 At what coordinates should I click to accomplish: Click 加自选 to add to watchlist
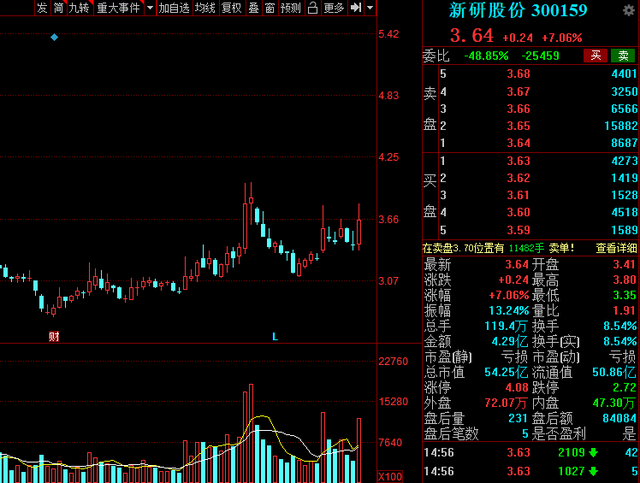point(174,8)
